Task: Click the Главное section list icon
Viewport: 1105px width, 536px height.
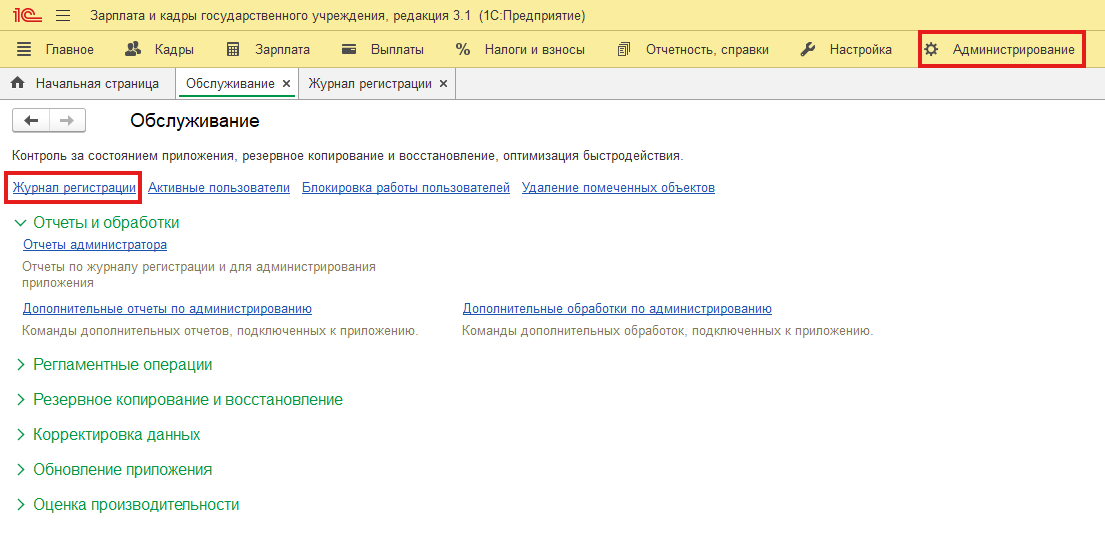Action: [25, 49]
